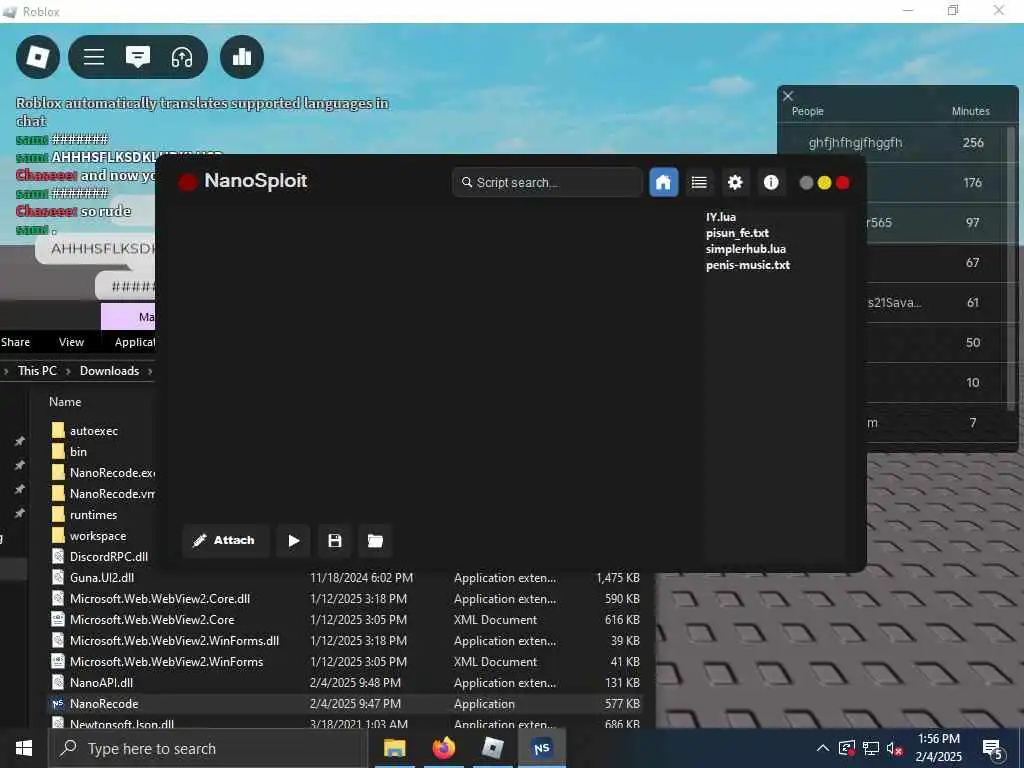Expand the chevron after This PC
This screenshot has width=1024, height=768.
[68, 371]
